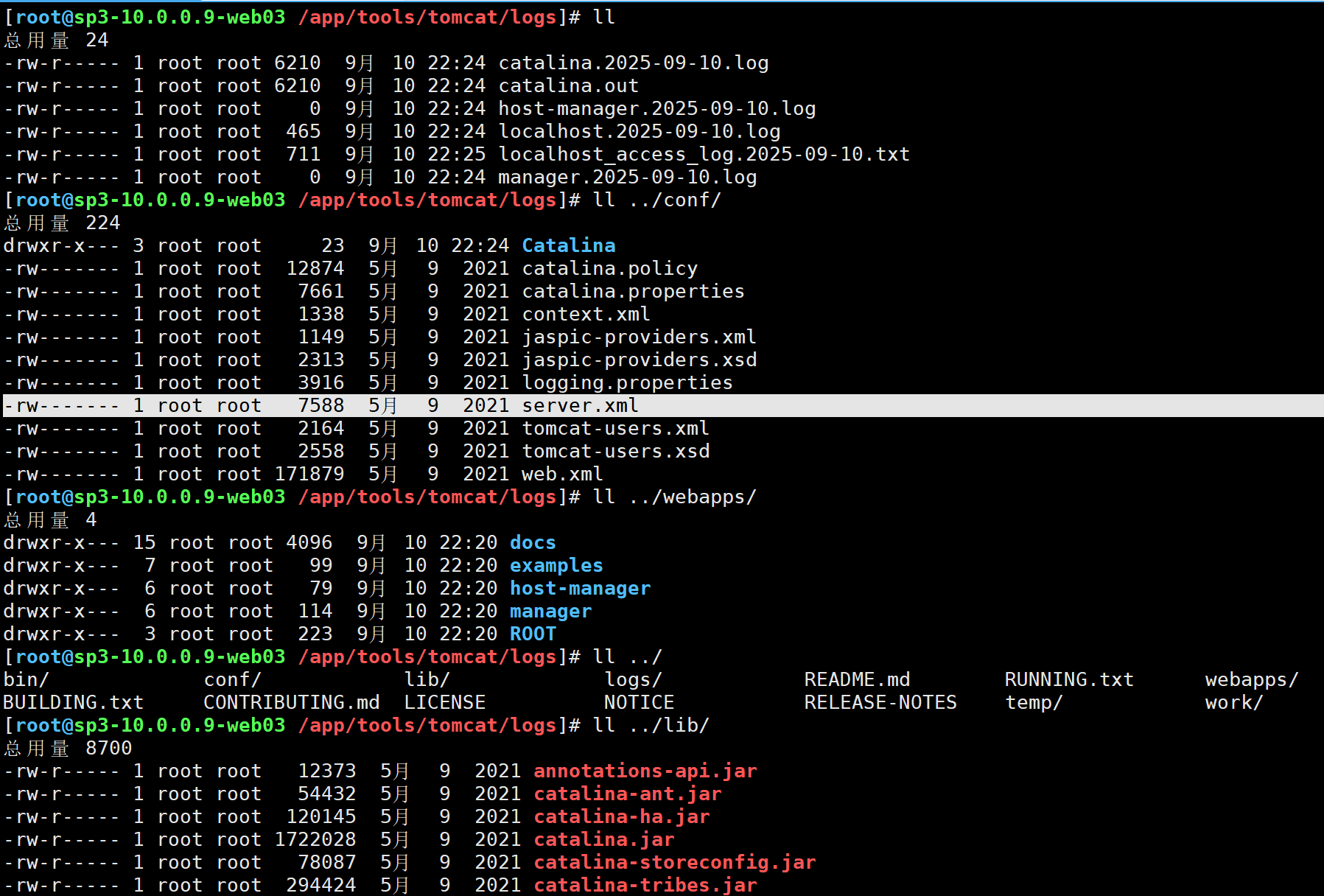
Task: Select NOTICE in completion list
Action: click(640, 702)
